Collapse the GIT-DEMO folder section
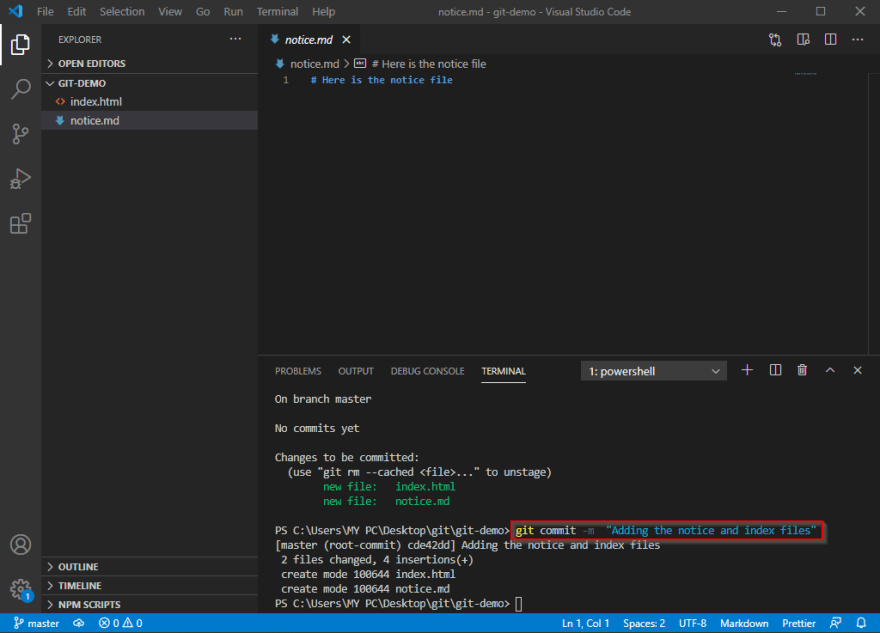 [149, 83]
